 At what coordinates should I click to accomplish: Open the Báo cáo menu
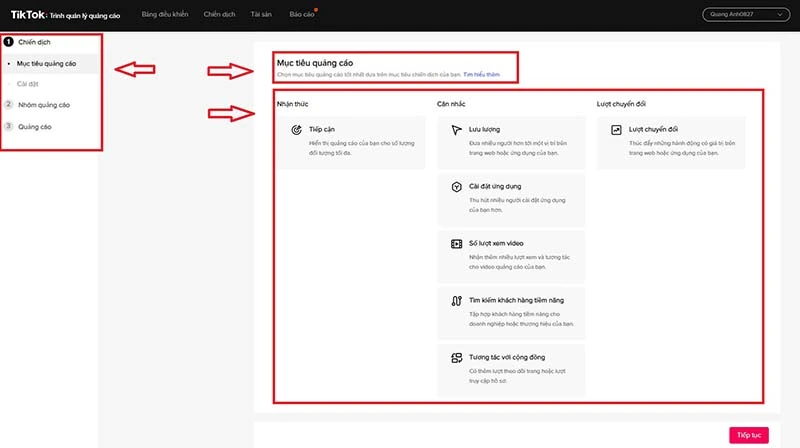301,16
